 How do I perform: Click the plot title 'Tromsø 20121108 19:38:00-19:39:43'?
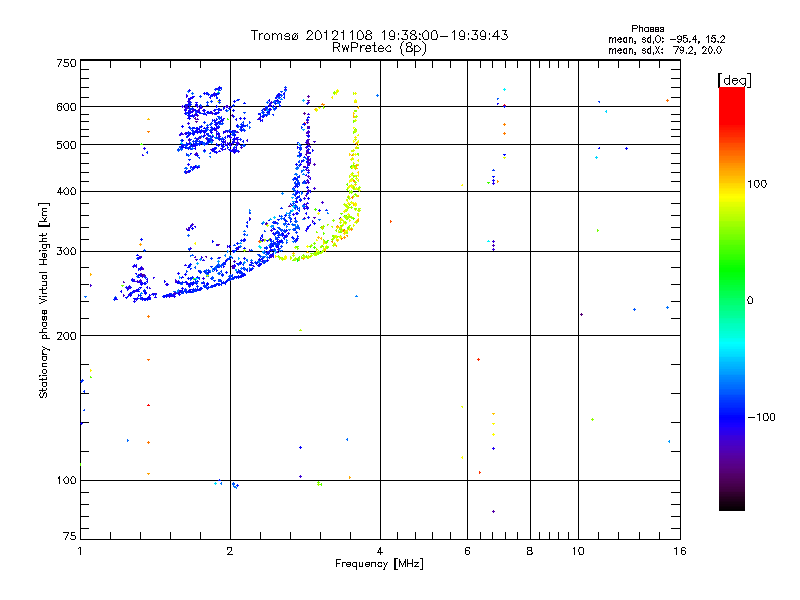(x=379, y=35)
